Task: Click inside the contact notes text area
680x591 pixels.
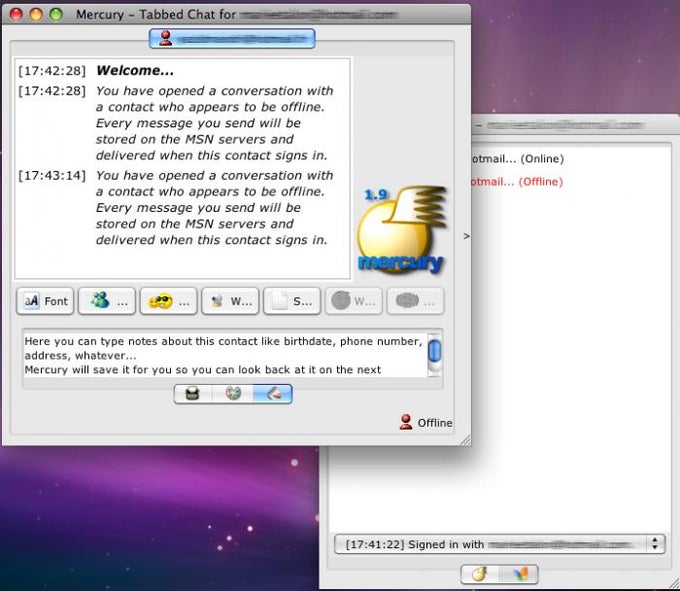Action: (x=225, y=355)
